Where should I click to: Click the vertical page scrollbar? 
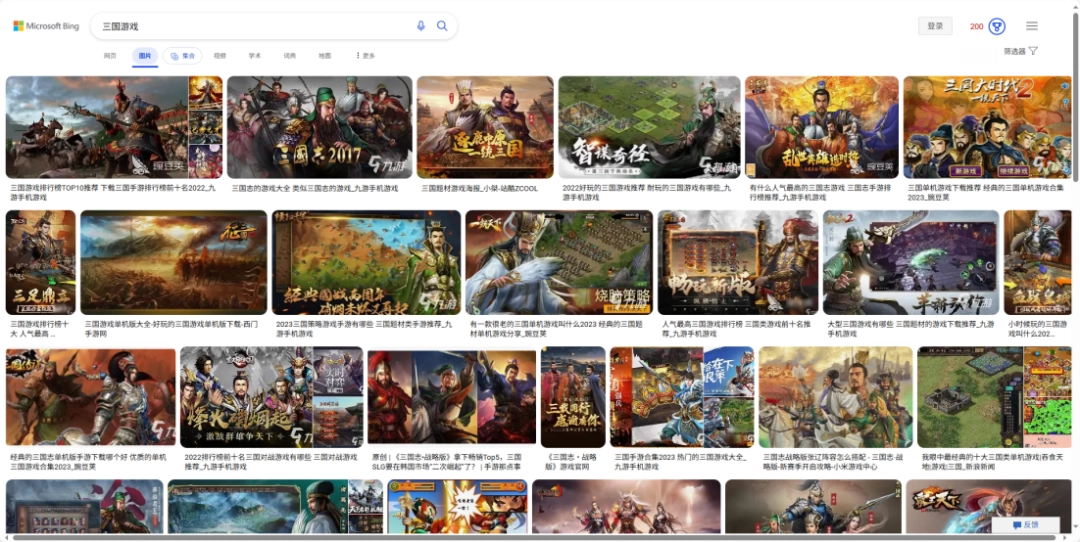pos(1075,200)
